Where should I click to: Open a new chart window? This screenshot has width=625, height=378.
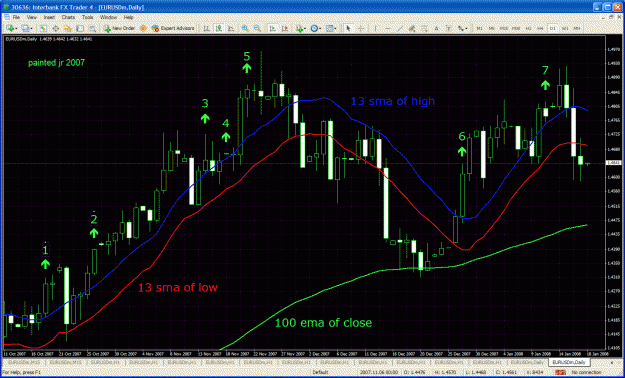10,28
